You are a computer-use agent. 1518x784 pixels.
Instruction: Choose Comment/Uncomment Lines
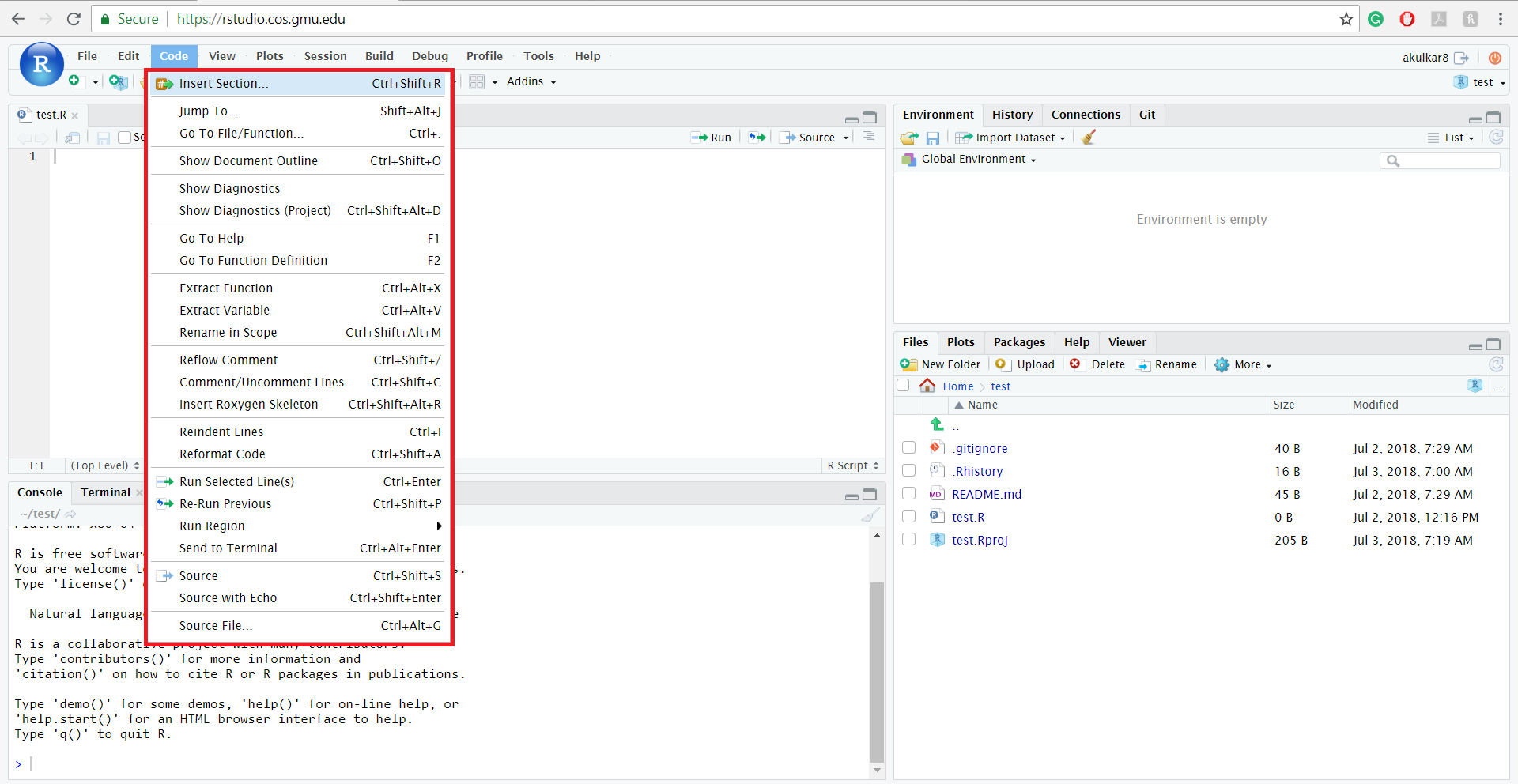point(299,383)
